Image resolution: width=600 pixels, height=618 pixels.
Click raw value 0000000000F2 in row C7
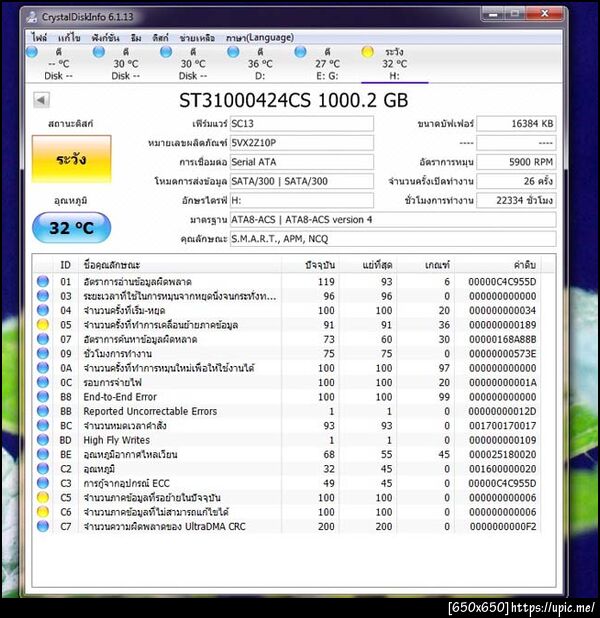pyautogui.click(x=502, y=526)
